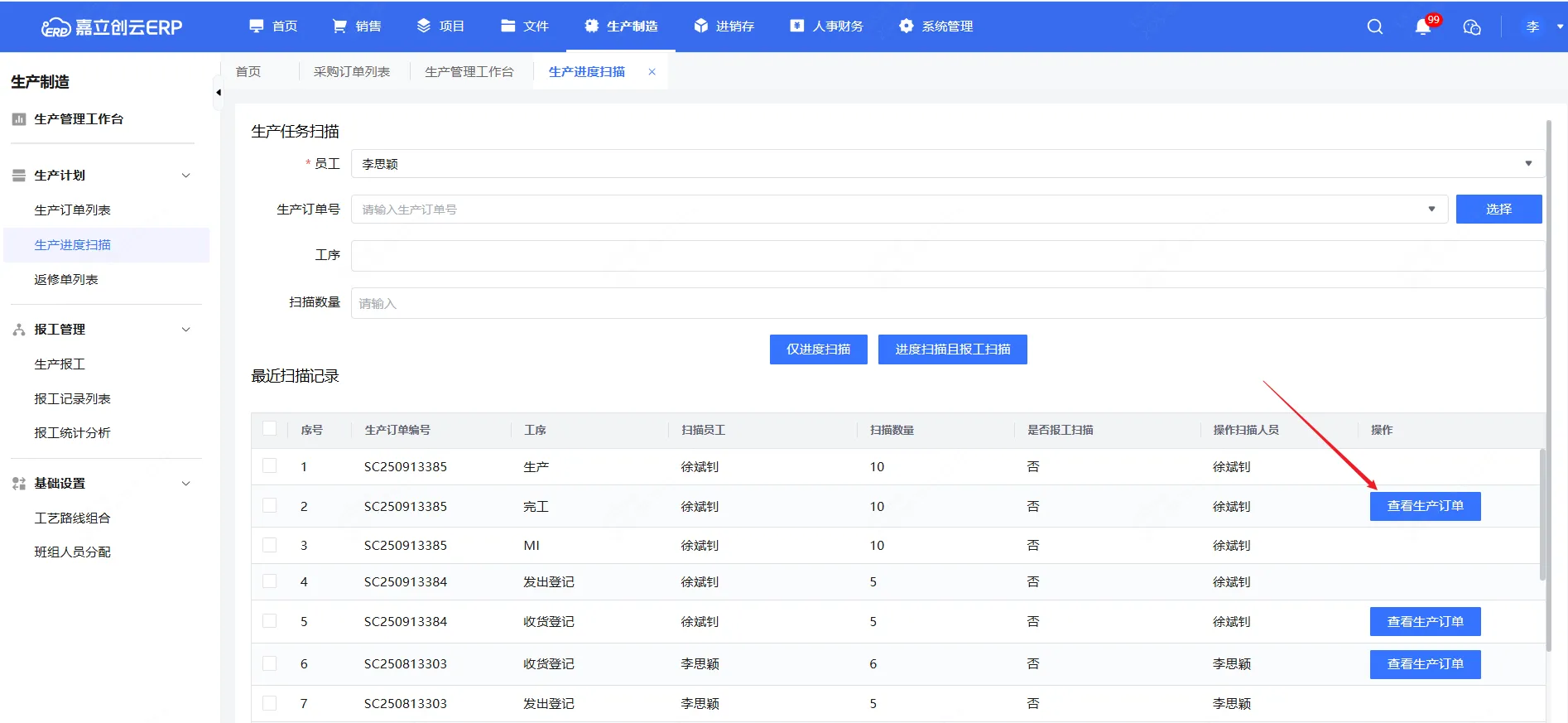Screen dimensions: 1568x723
Task: Open the 进销存 top menu
Action: pyautogui.click(x=724, y=27)
